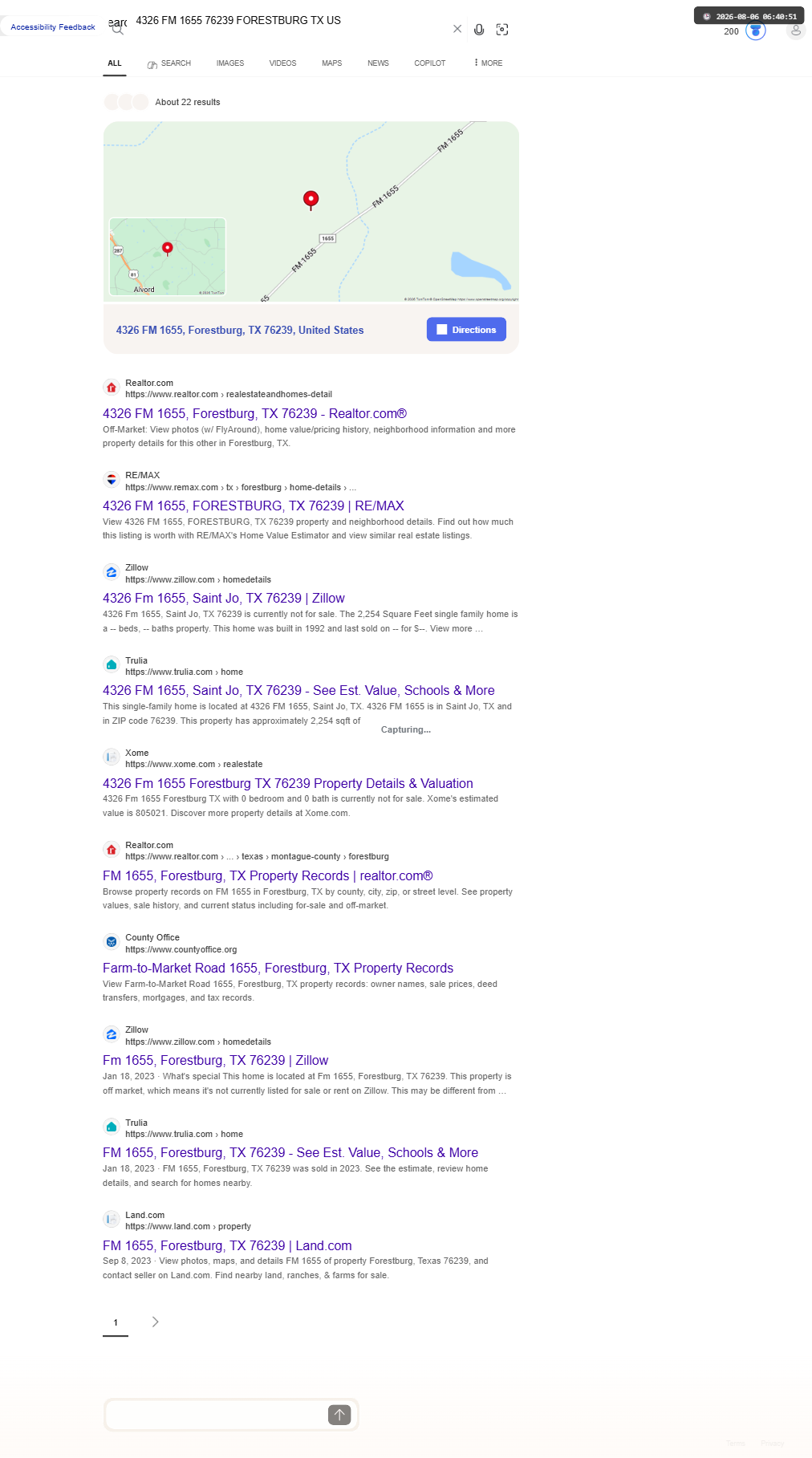Click the RE/MAX balloon favicon

click(x=112, y=480)
